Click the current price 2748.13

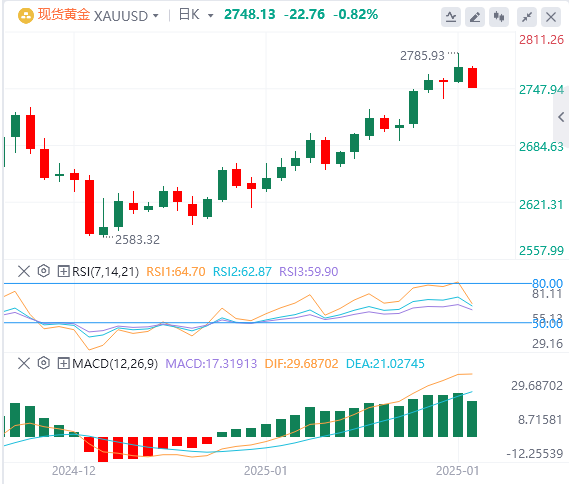(x=250, y=15)
